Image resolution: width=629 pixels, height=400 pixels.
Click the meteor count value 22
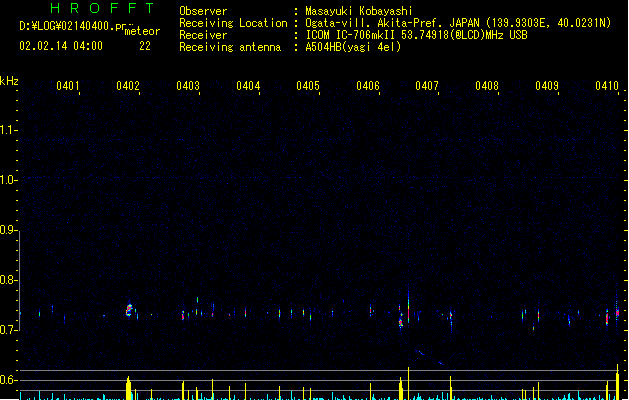tap(145, 46)
